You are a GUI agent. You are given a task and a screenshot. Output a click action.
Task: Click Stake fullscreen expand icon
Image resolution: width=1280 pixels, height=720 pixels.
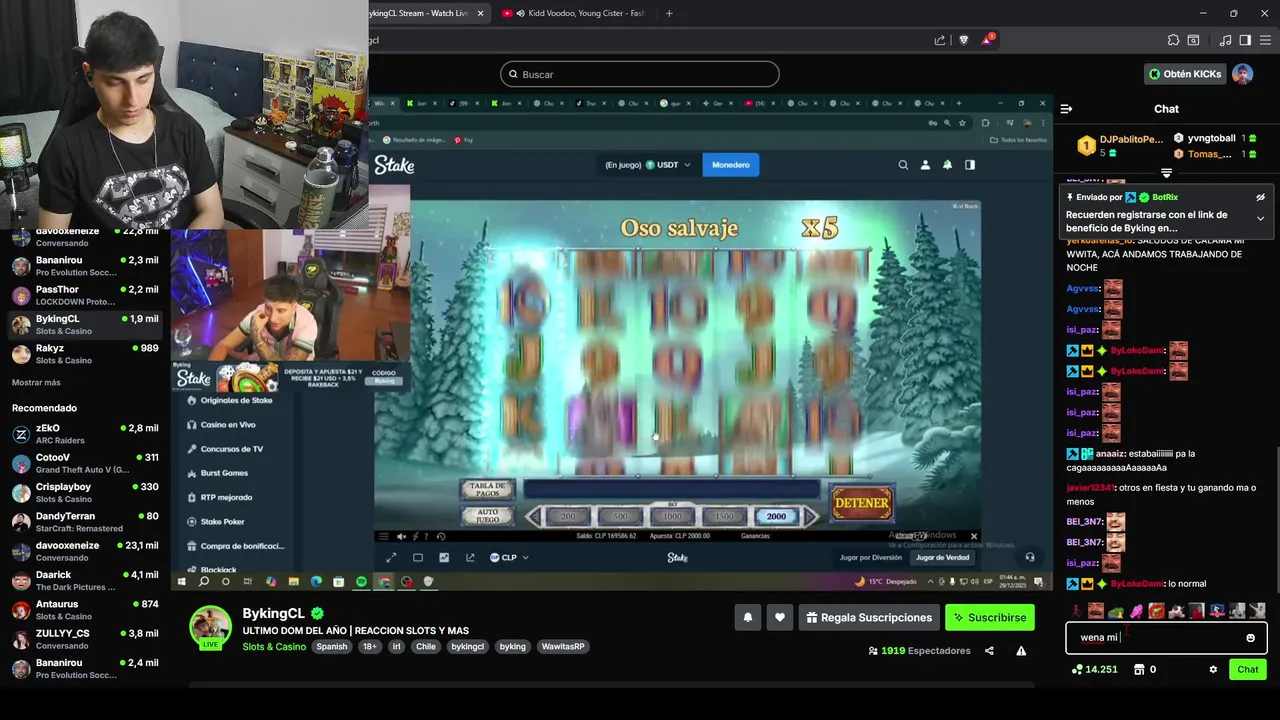(391, 557)
